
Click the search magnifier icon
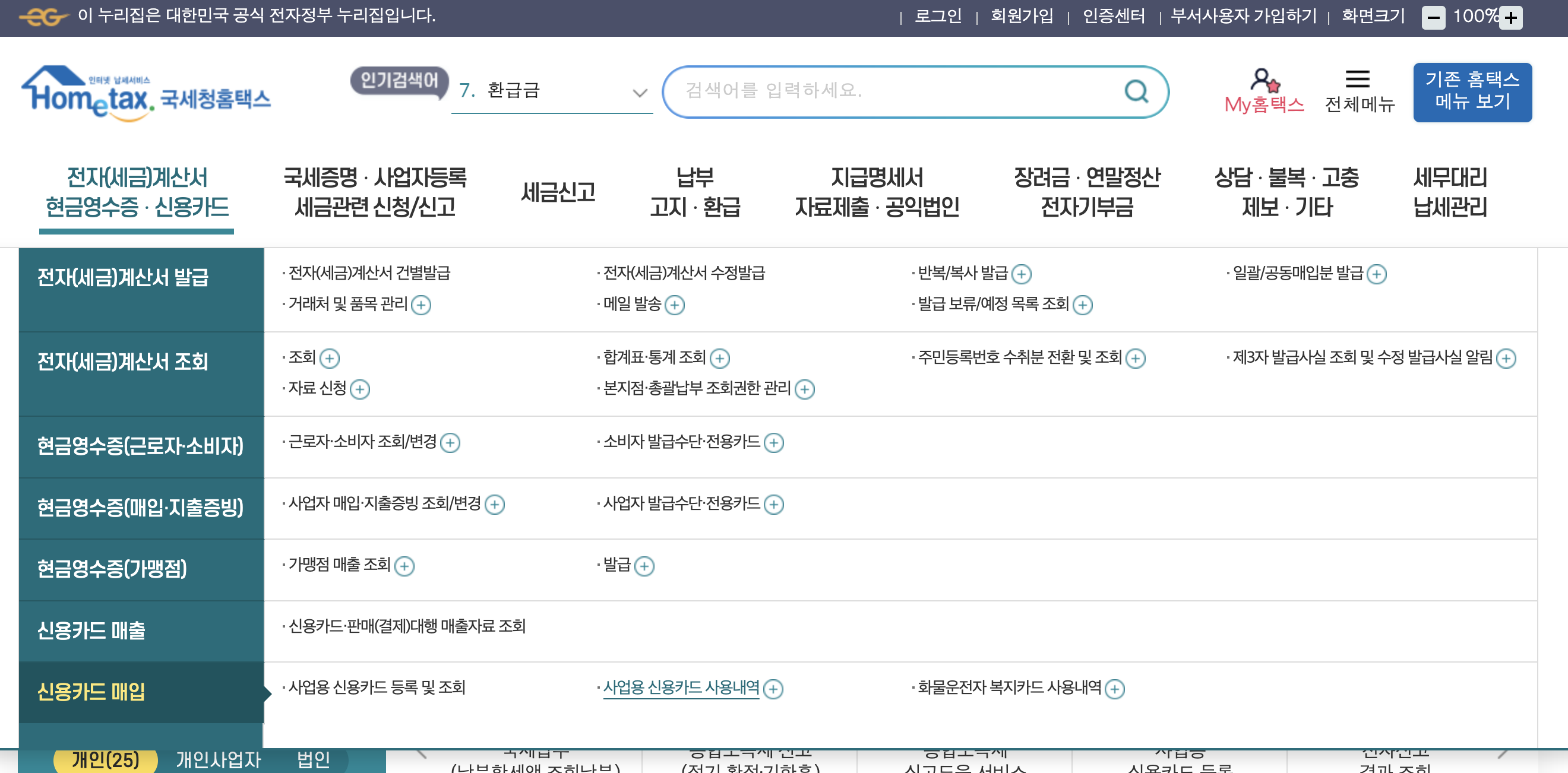1136,91
